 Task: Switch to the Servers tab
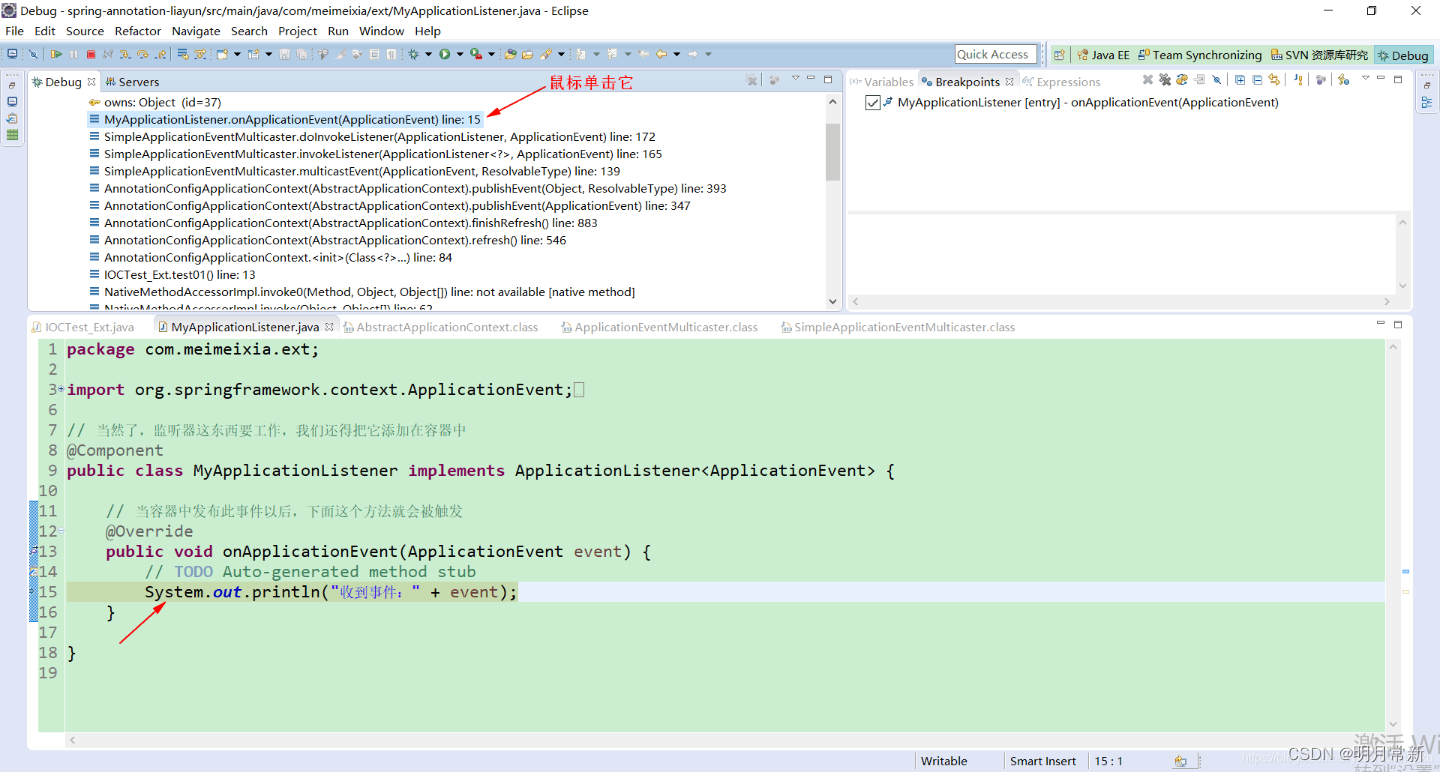click(x=132, y=82)
